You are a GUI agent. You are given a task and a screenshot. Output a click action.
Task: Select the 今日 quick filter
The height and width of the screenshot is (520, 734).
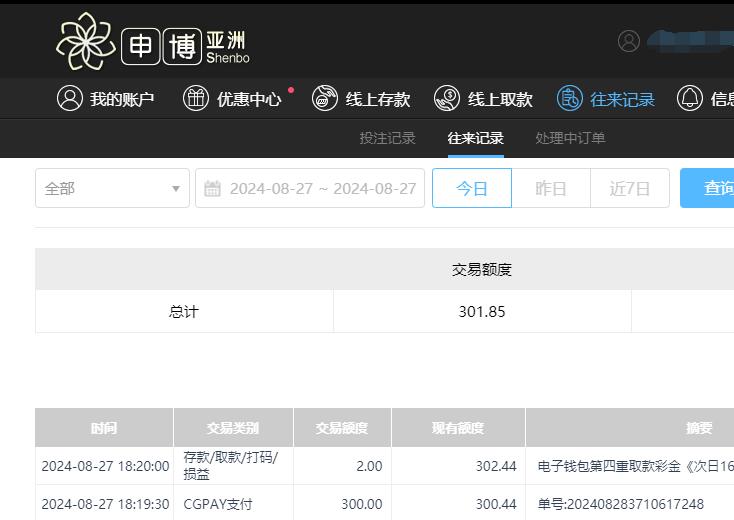472,188
